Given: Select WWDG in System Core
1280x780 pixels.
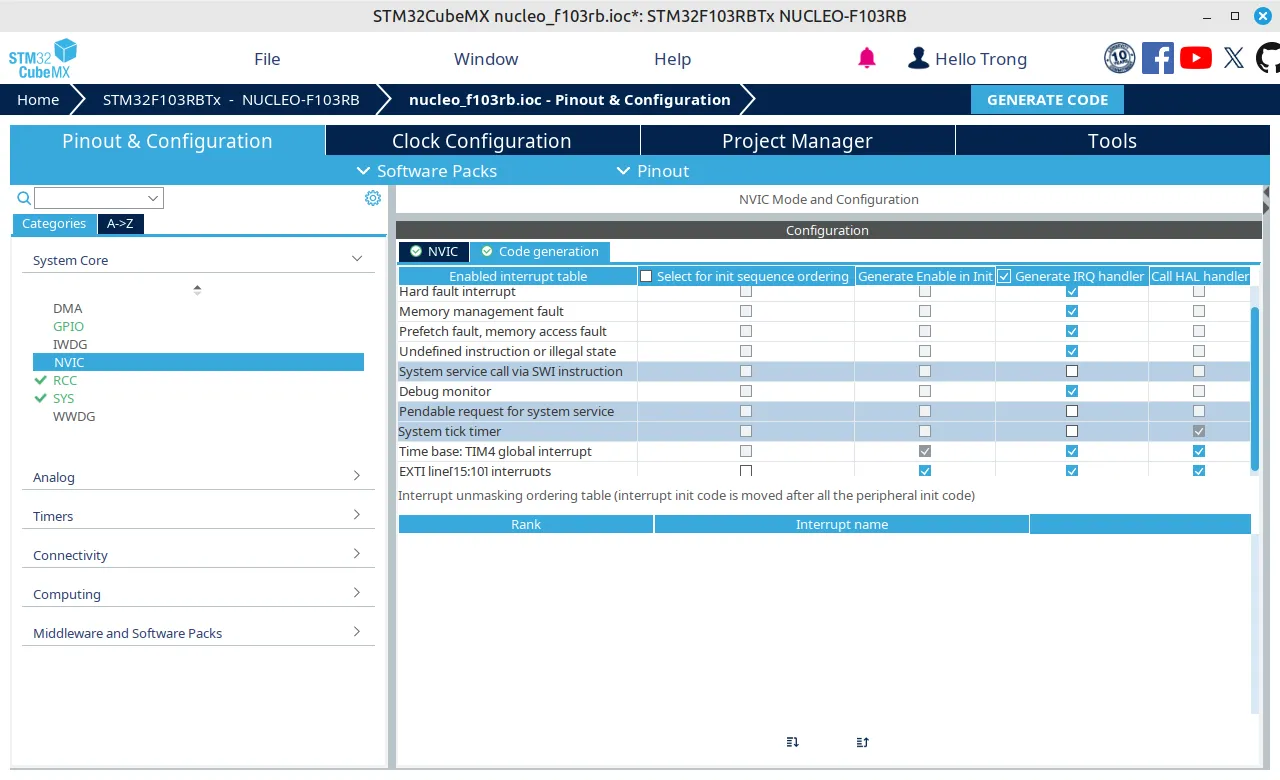Looking at the screenshot, I should tap(74, 416).
